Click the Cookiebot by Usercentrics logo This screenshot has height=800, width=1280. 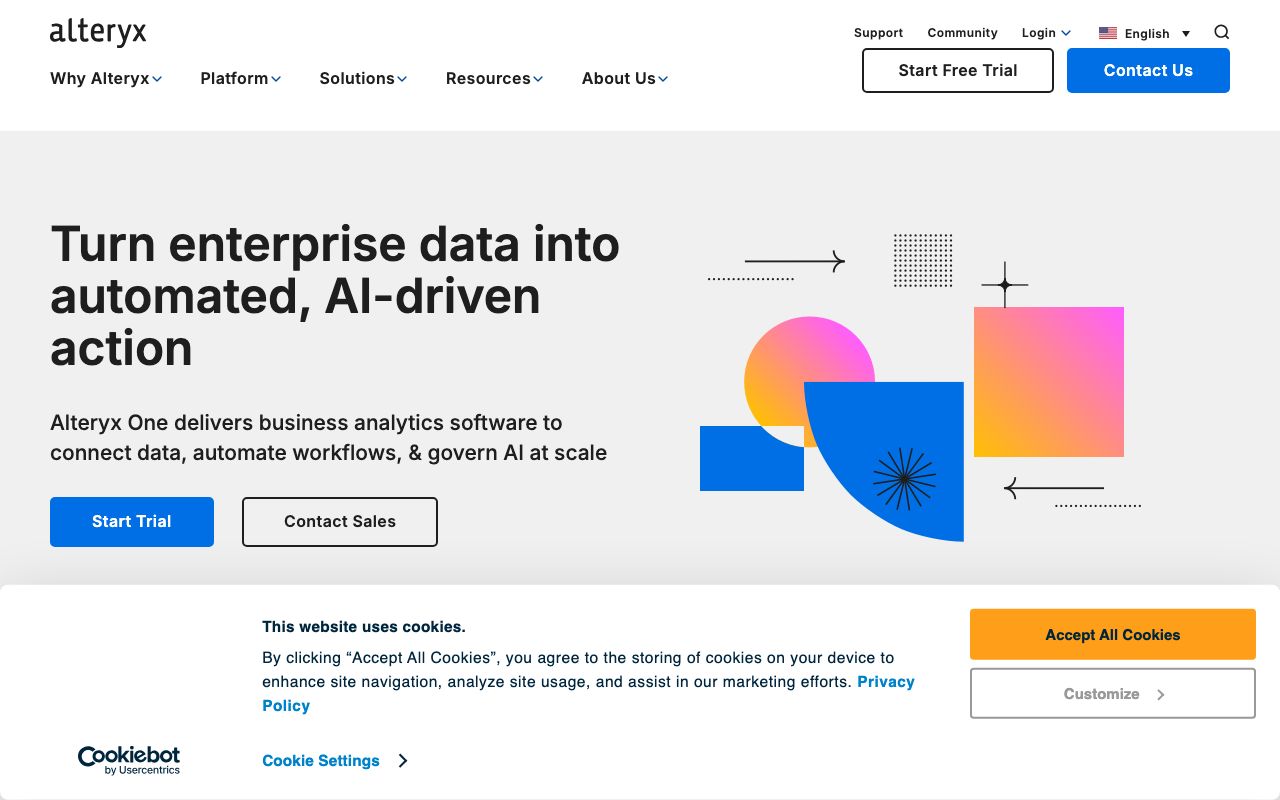coord(129,760)
